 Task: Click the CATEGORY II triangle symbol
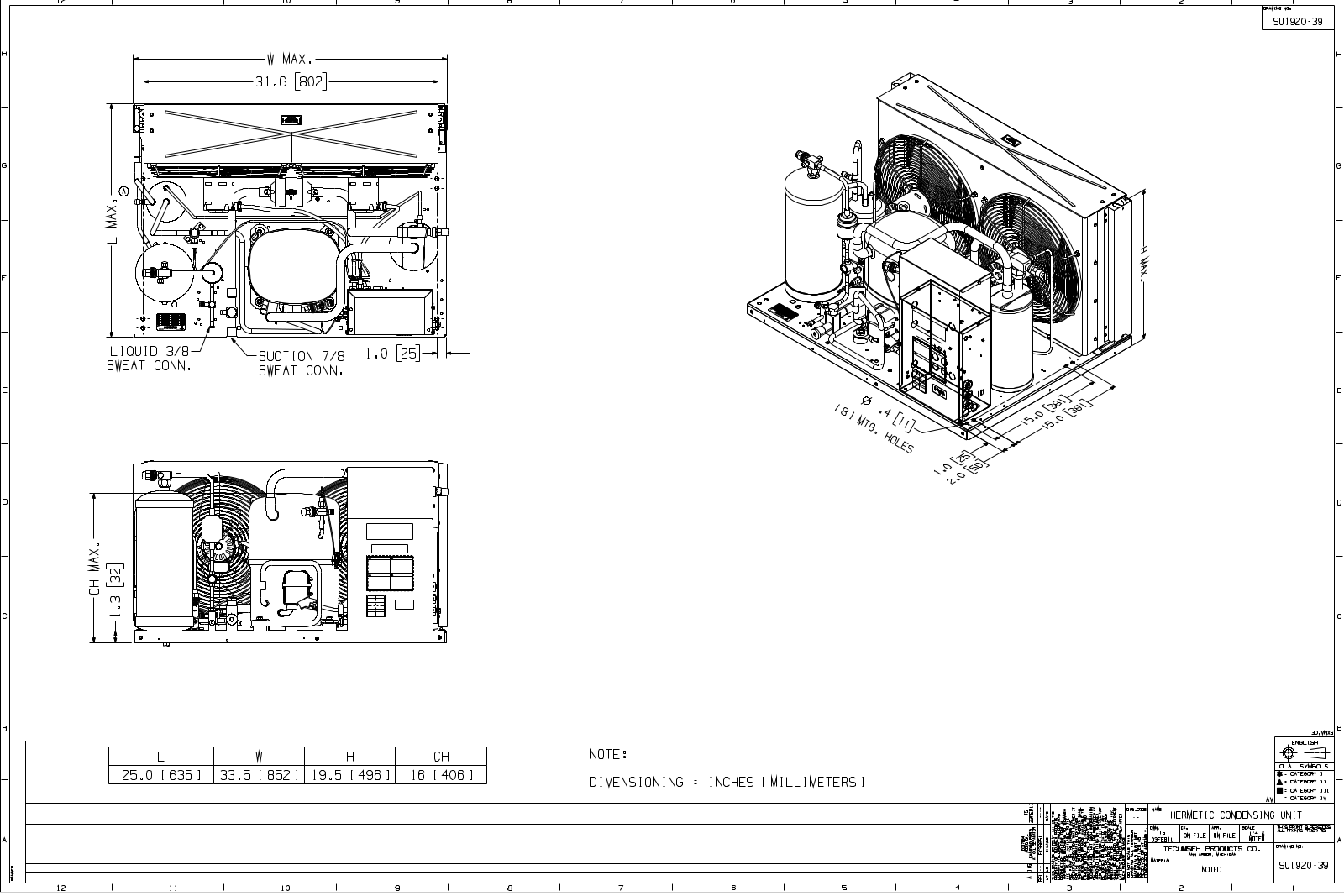(1279, 782)
